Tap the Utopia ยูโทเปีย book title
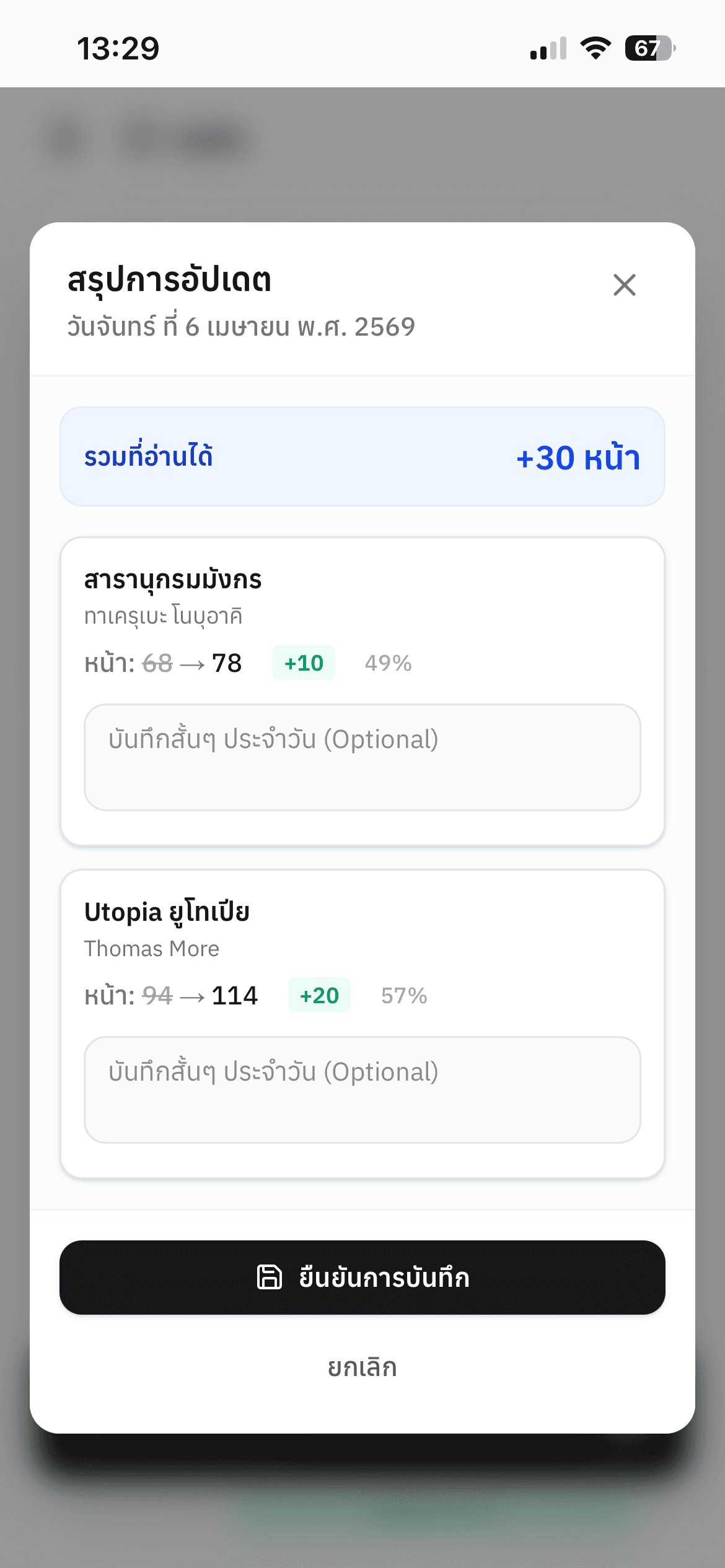This screenshot has height=1568, width=725. 167,912
